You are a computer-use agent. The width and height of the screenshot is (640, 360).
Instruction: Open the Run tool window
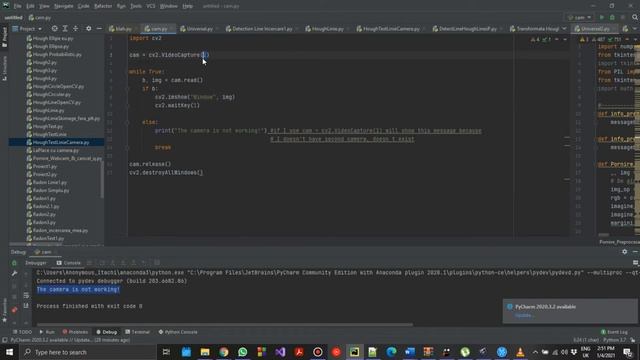pyautogui.click(x=47, y=332)
